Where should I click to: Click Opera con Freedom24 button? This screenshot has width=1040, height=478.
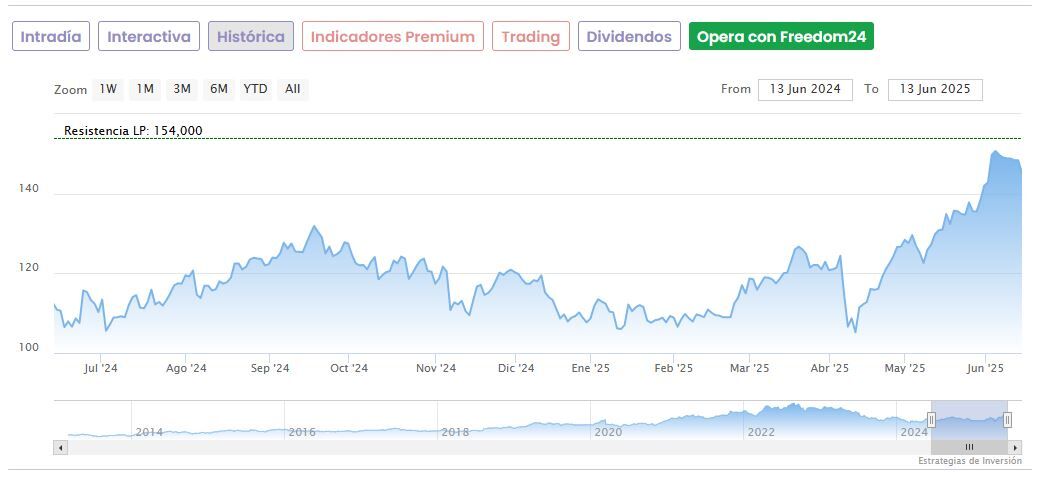pos(782,37)
